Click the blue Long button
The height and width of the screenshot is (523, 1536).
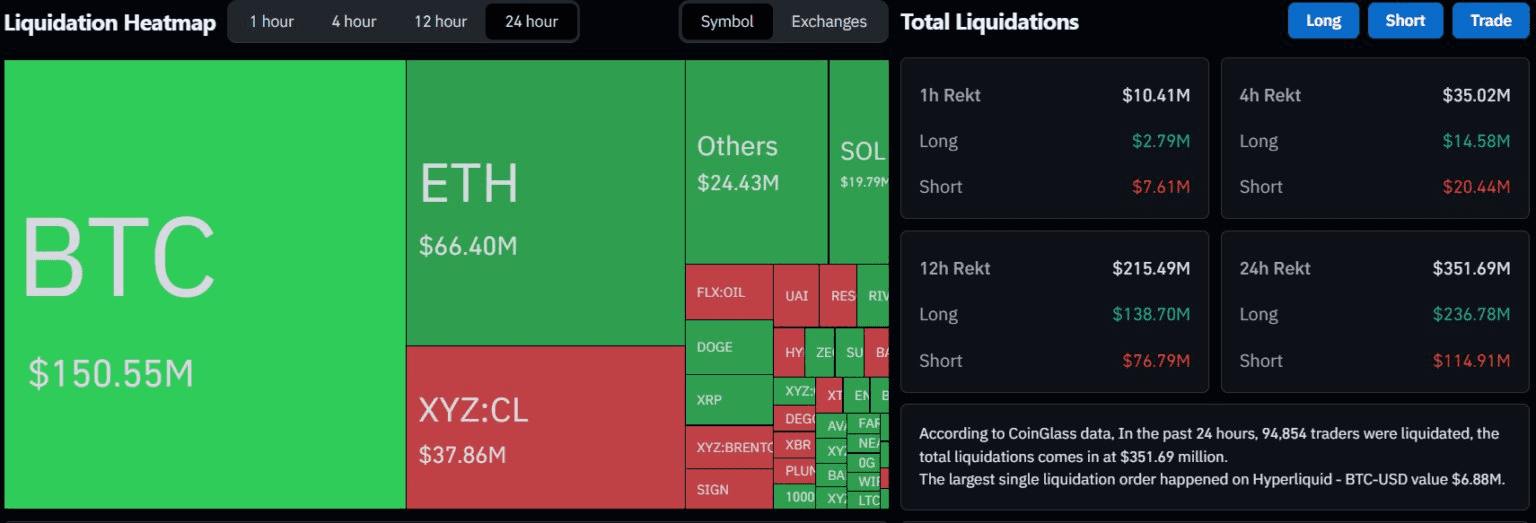point(1323,21)
